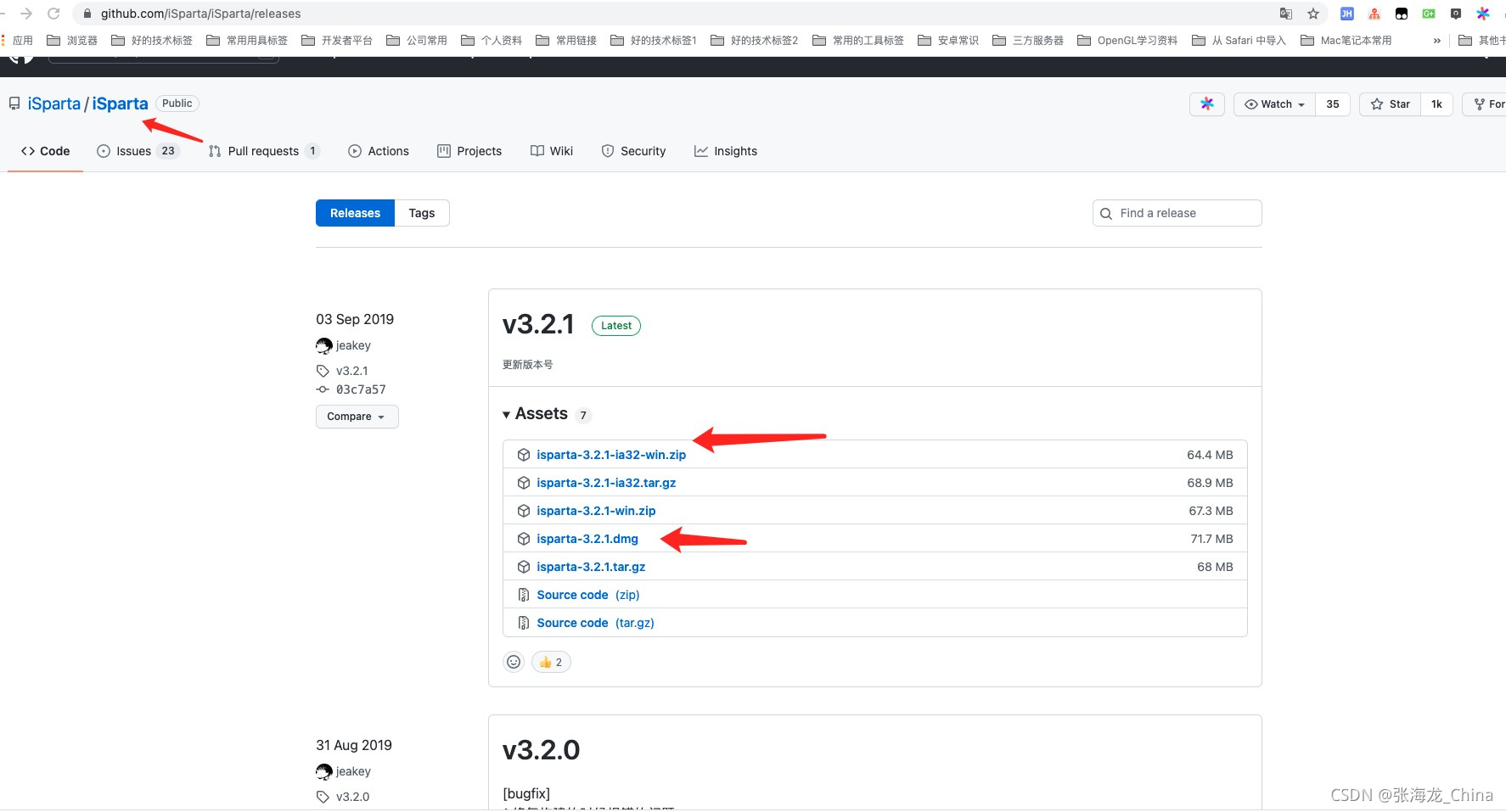Collapse the Assets section triangle
This screenshot has height=812, width=1506.
pyautogui.click(x=507, y=414)
